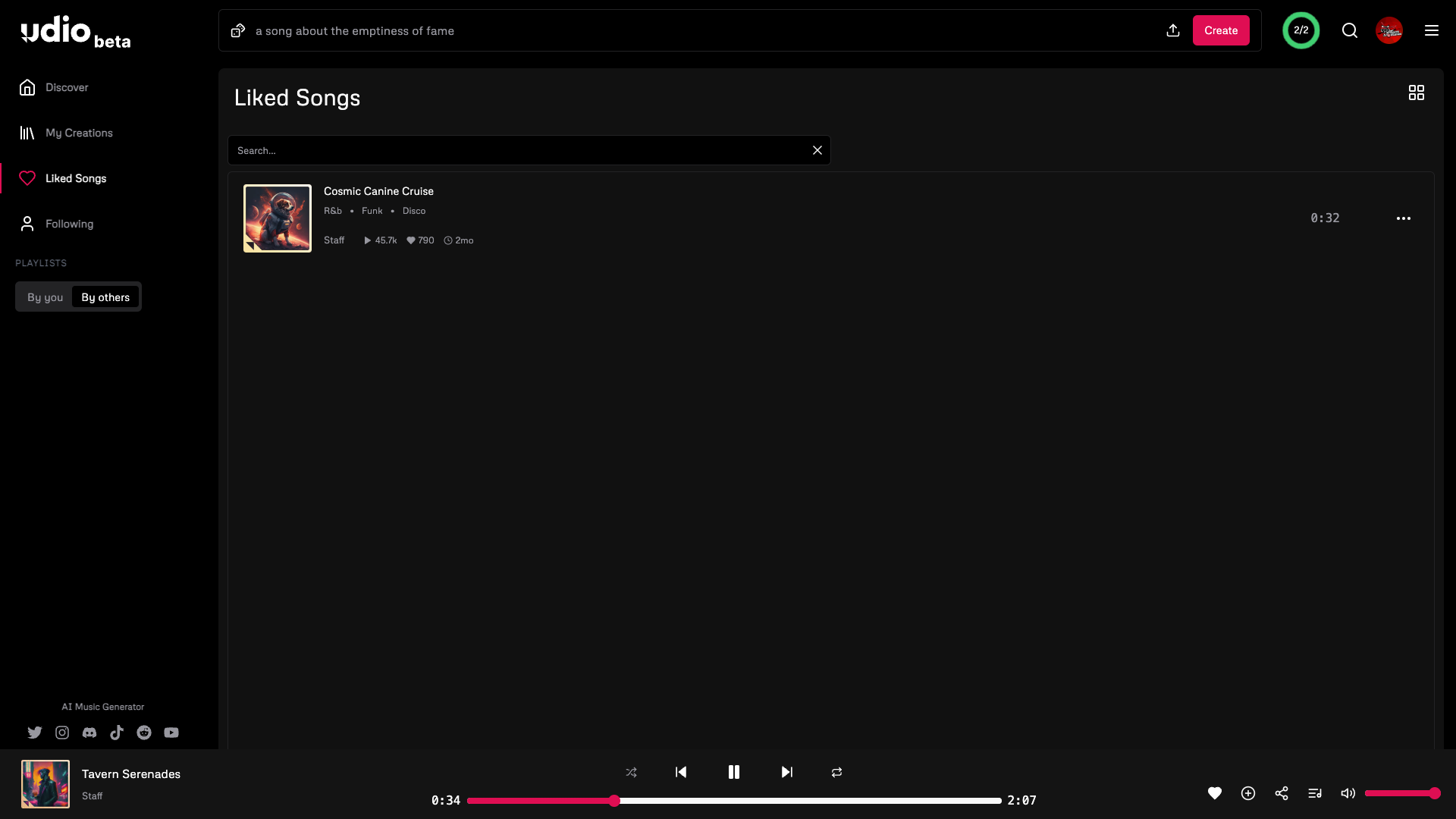Image resolution: width=1456 pixels, height=819 pixels.
Task: Clear the Liked Songs search field
Action: coord(817,149)
